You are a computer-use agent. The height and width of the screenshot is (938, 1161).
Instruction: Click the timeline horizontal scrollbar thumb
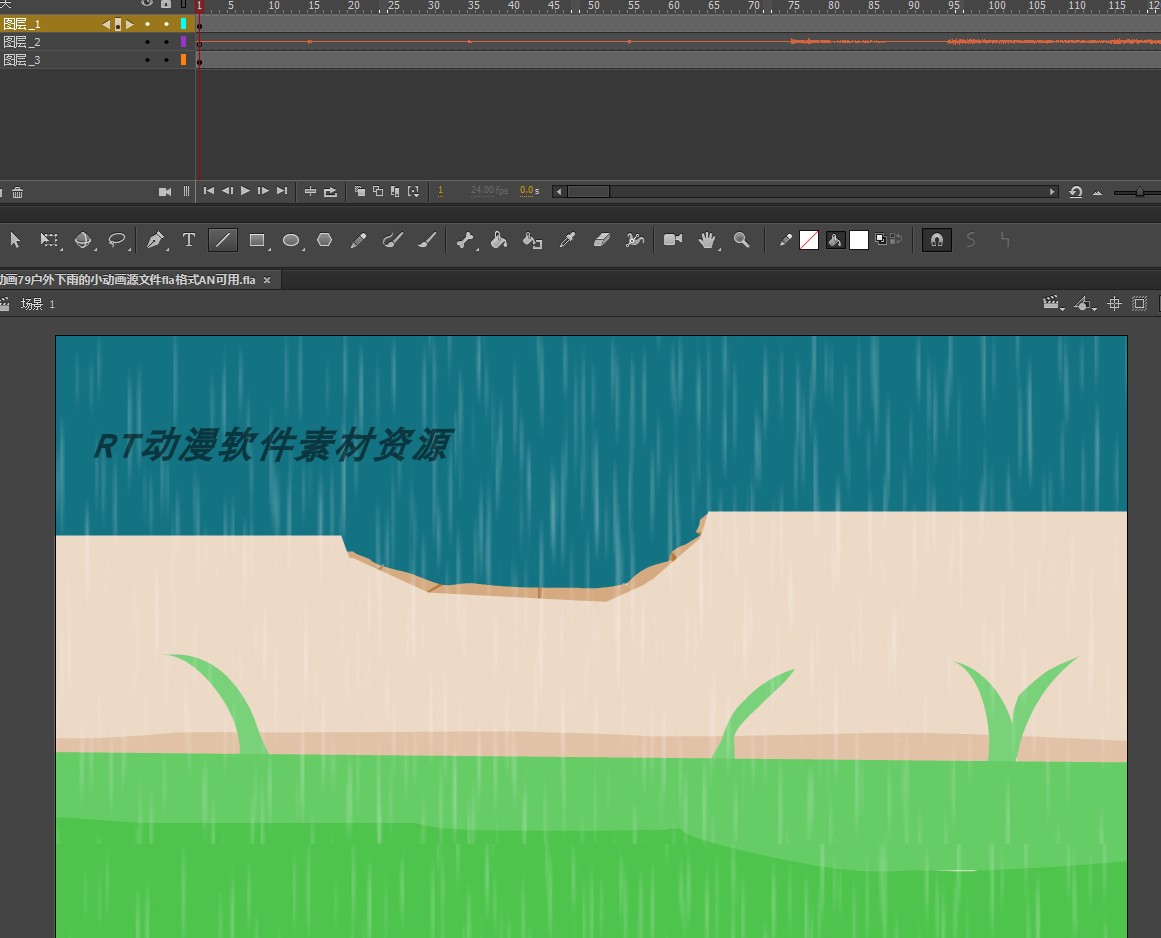tap(588, 192)
